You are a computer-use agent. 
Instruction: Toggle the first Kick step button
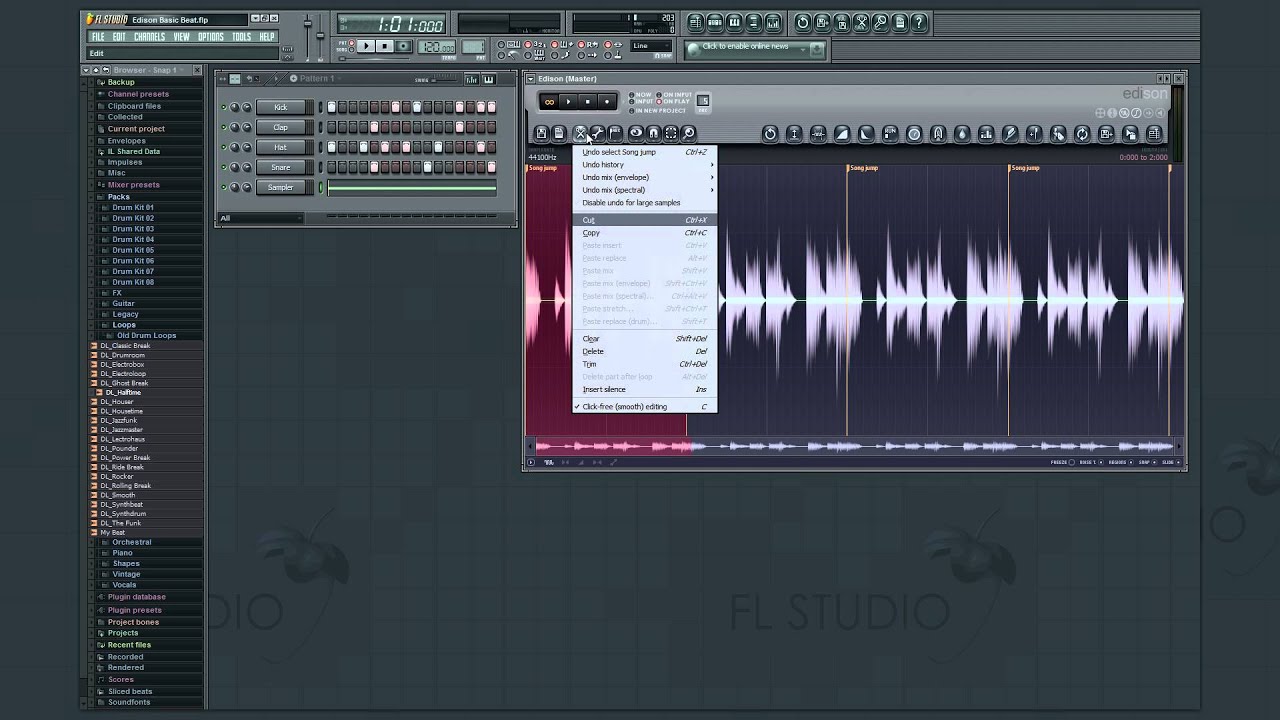tap(331, 107)
